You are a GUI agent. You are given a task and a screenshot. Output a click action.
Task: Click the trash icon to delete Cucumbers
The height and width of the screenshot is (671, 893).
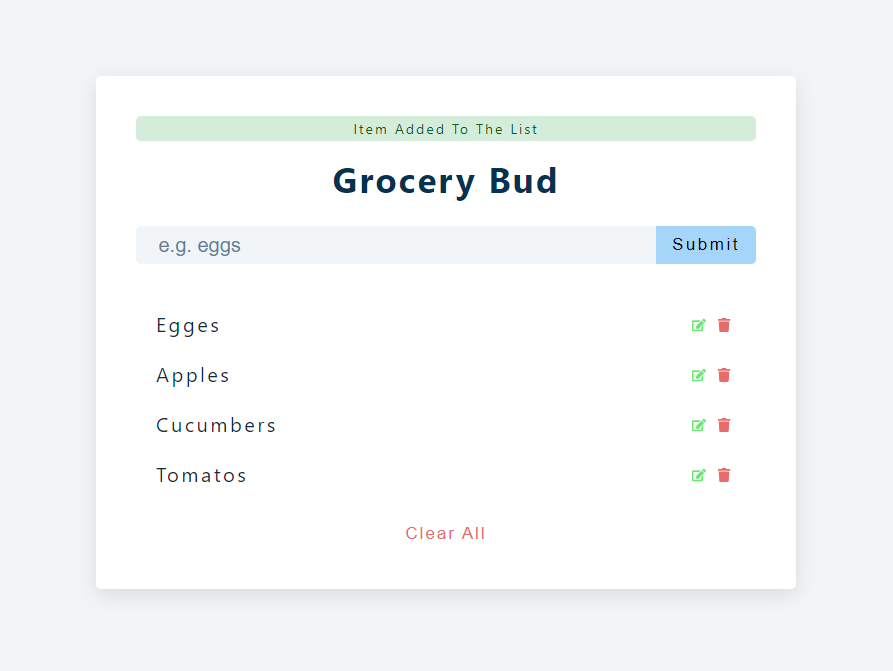[724, 425]
